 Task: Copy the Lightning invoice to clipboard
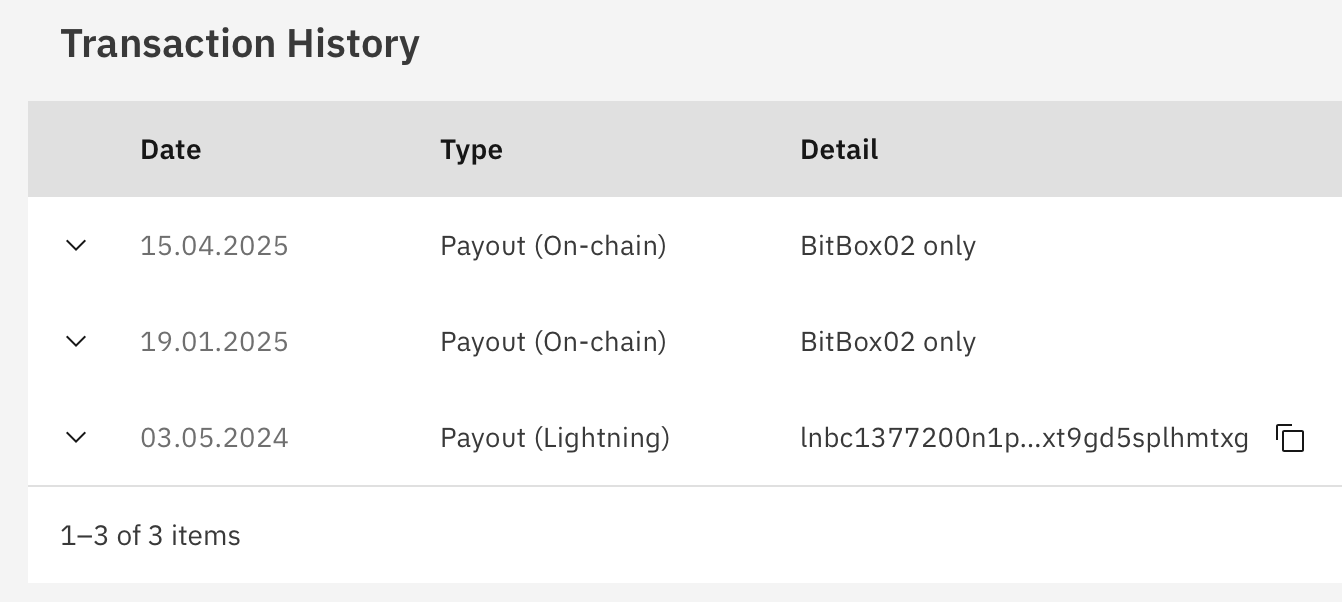point(1290,438)
